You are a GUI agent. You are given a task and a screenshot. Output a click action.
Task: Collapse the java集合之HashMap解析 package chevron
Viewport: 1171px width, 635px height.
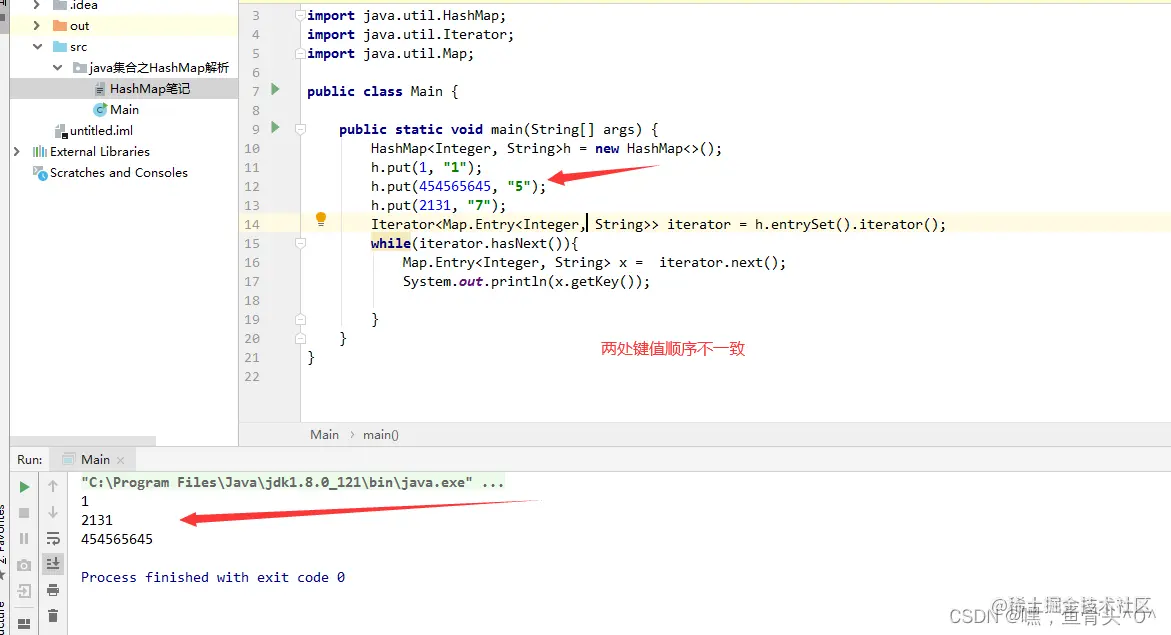tap(58, 67)
